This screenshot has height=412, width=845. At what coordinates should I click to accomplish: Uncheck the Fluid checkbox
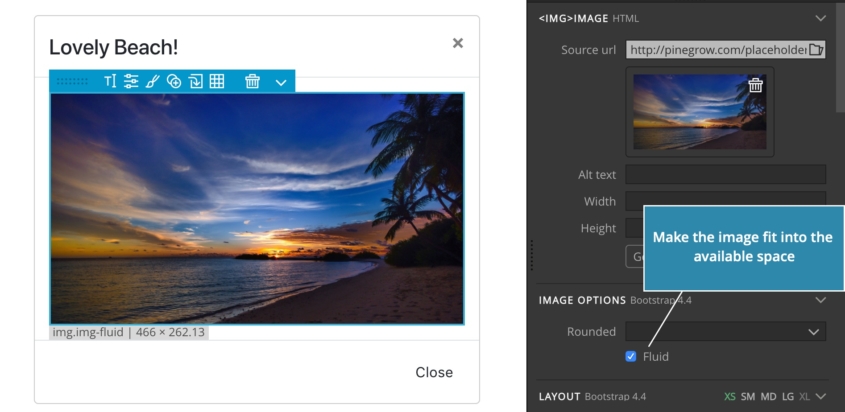point(631,357)
